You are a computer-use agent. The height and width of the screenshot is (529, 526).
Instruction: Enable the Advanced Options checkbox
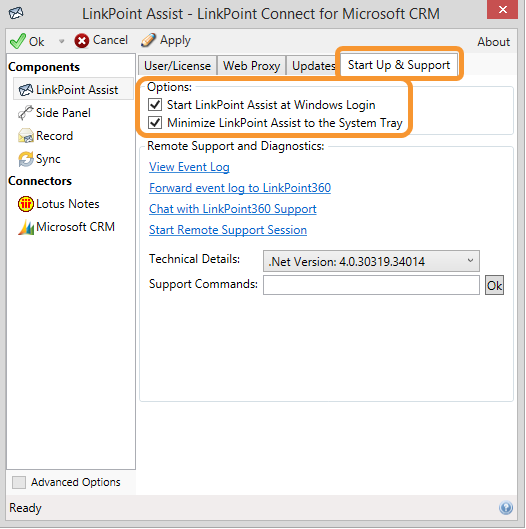(19, 482)
